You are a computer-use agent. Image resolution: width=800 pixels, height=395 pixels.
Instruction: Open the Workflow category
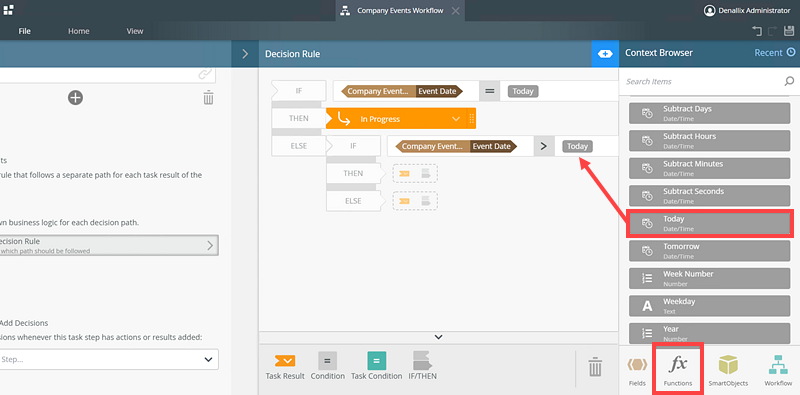778,371
